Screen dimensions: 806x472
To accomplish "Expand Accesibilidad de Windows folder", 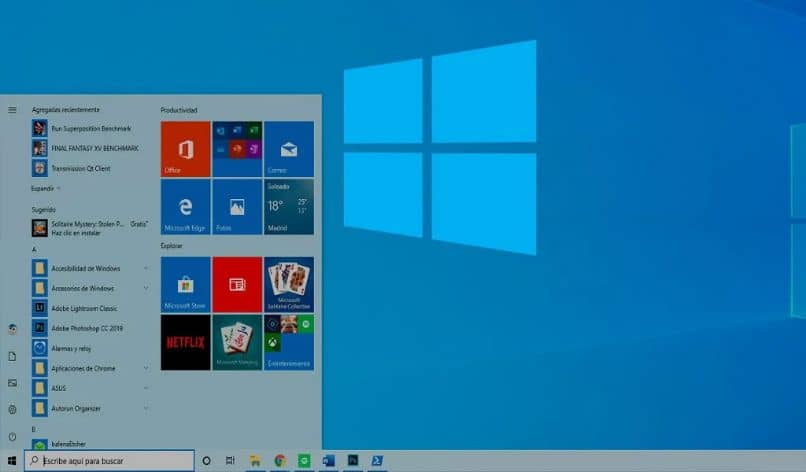I will pos(90,268).
